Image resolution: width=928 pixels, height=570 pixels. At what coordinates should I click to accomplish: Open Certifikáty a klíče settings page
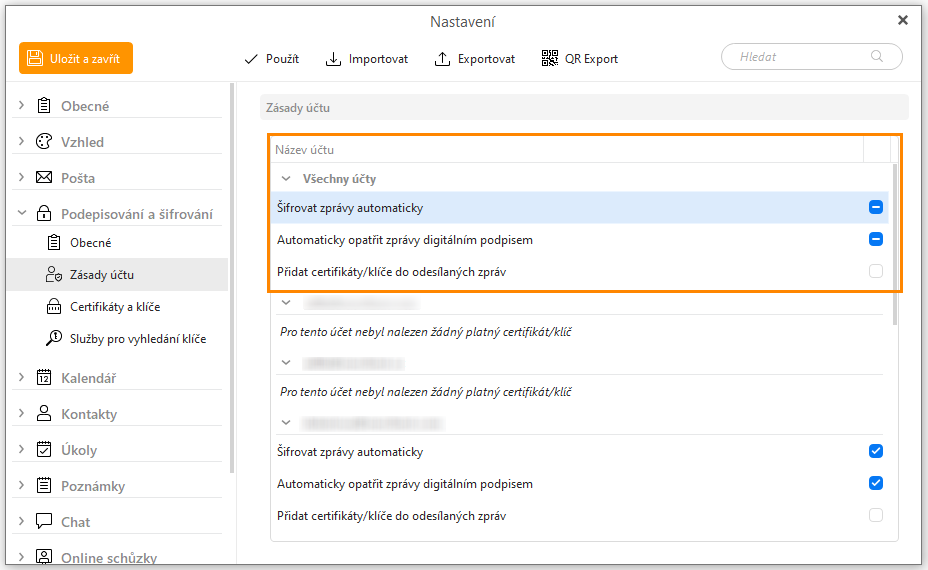pyautogui.click(x=114, y=307)
